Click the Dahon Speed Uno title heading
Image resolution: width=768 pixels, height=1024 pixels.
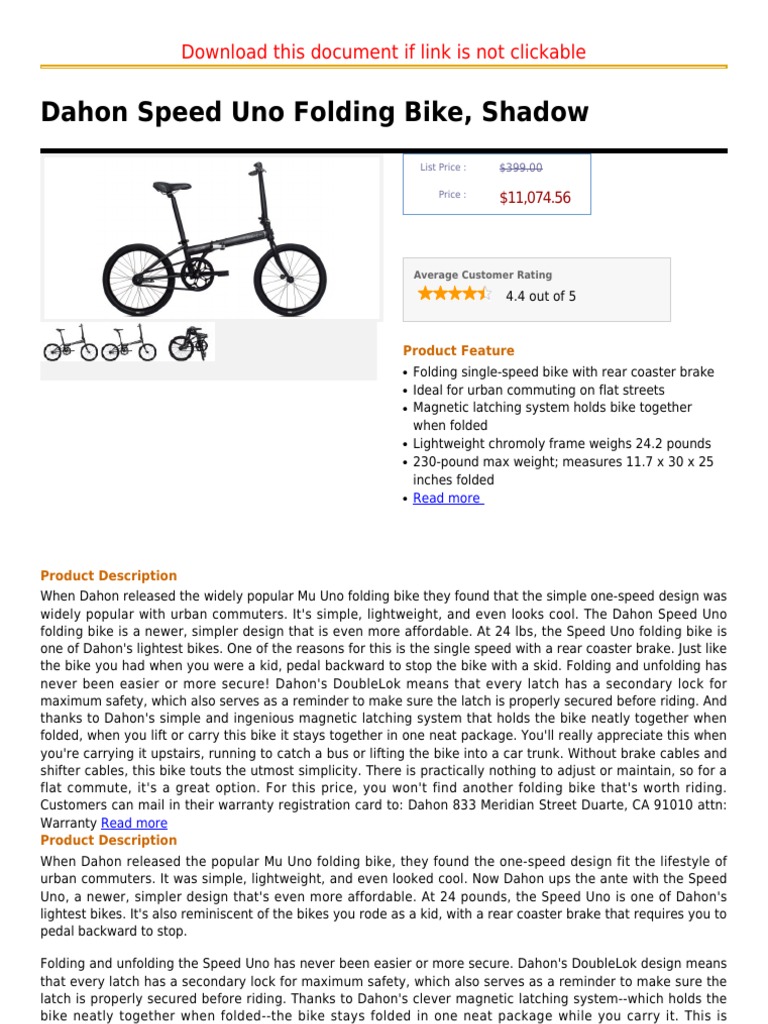(315, 112)
